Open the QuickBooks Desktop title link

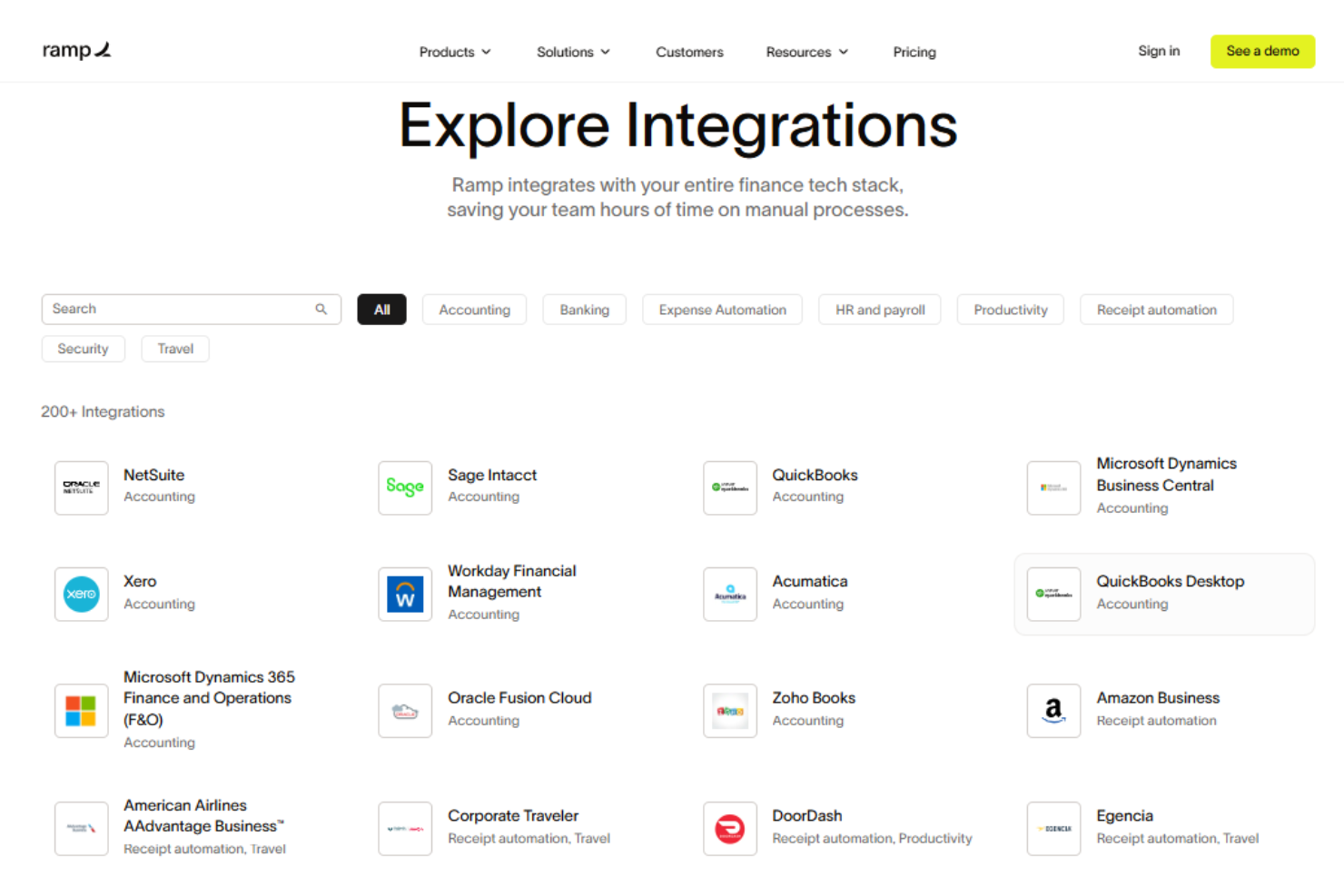(x=1171, y=581)
